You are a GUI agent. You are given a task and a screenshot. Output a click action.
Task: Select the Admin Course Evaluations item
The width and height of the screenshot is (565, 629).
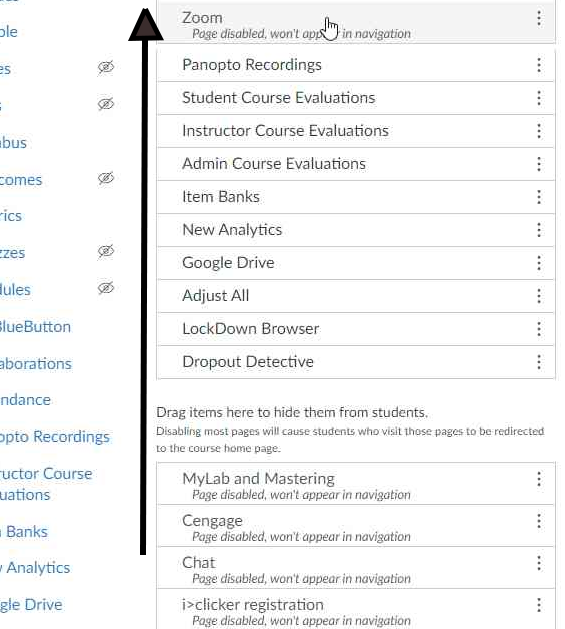pos(356,164)
